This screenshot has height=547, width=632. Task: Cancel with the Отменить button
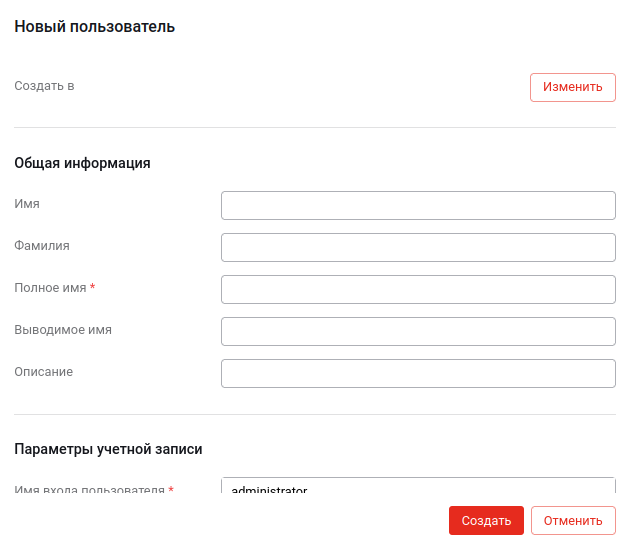572,520
